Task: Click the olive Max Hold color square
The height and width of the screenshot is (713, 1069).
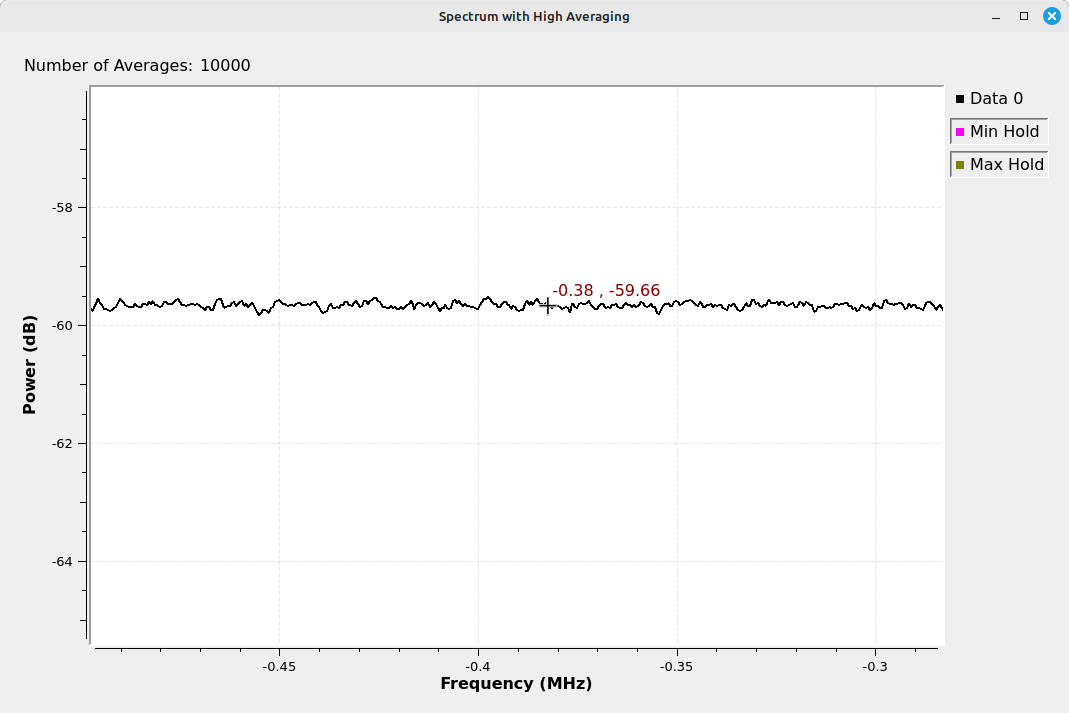Action: click(960, 165)
